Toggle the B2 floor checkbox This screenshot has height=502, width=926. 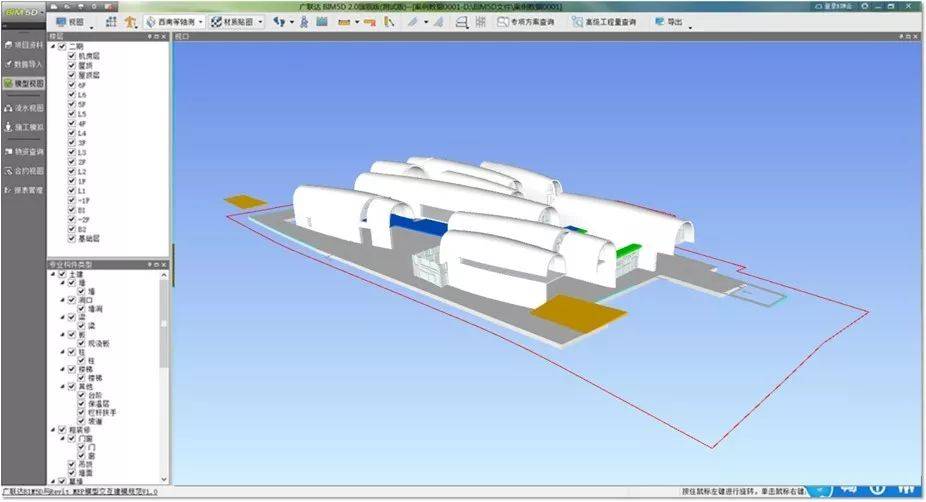tap(72, 229)
